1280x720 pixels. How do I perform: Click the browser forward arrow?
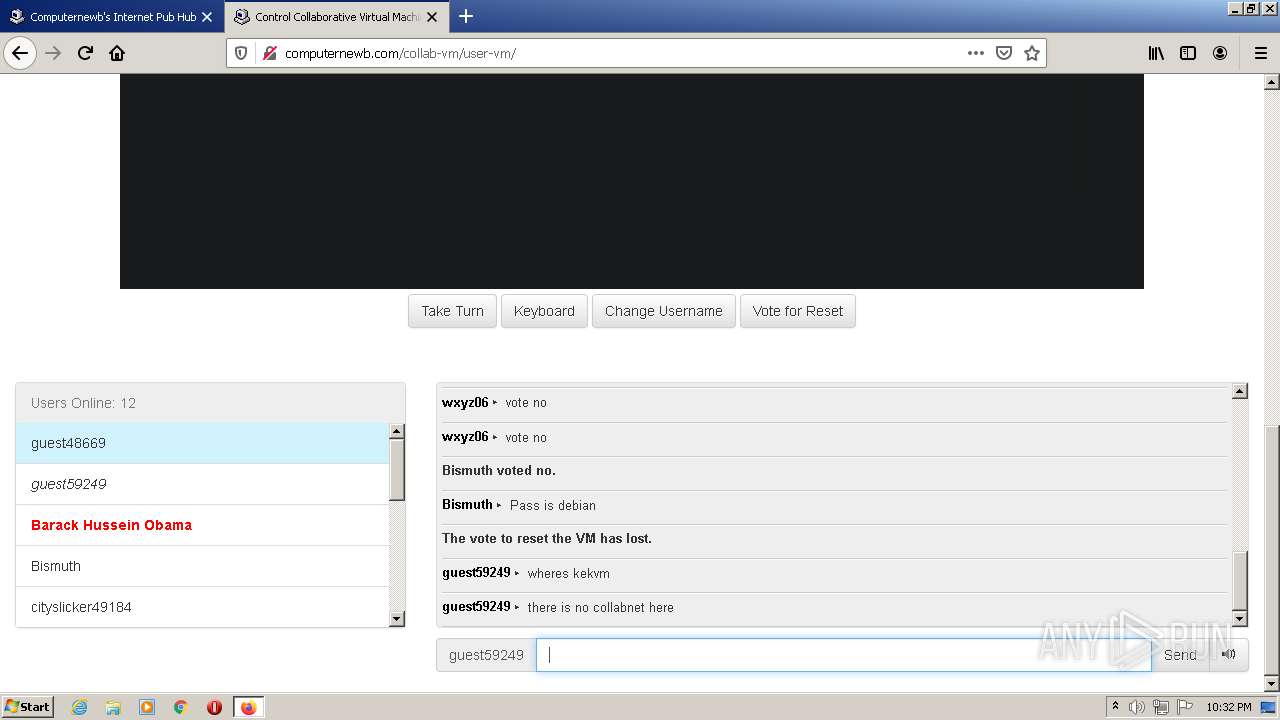(53, 53)
